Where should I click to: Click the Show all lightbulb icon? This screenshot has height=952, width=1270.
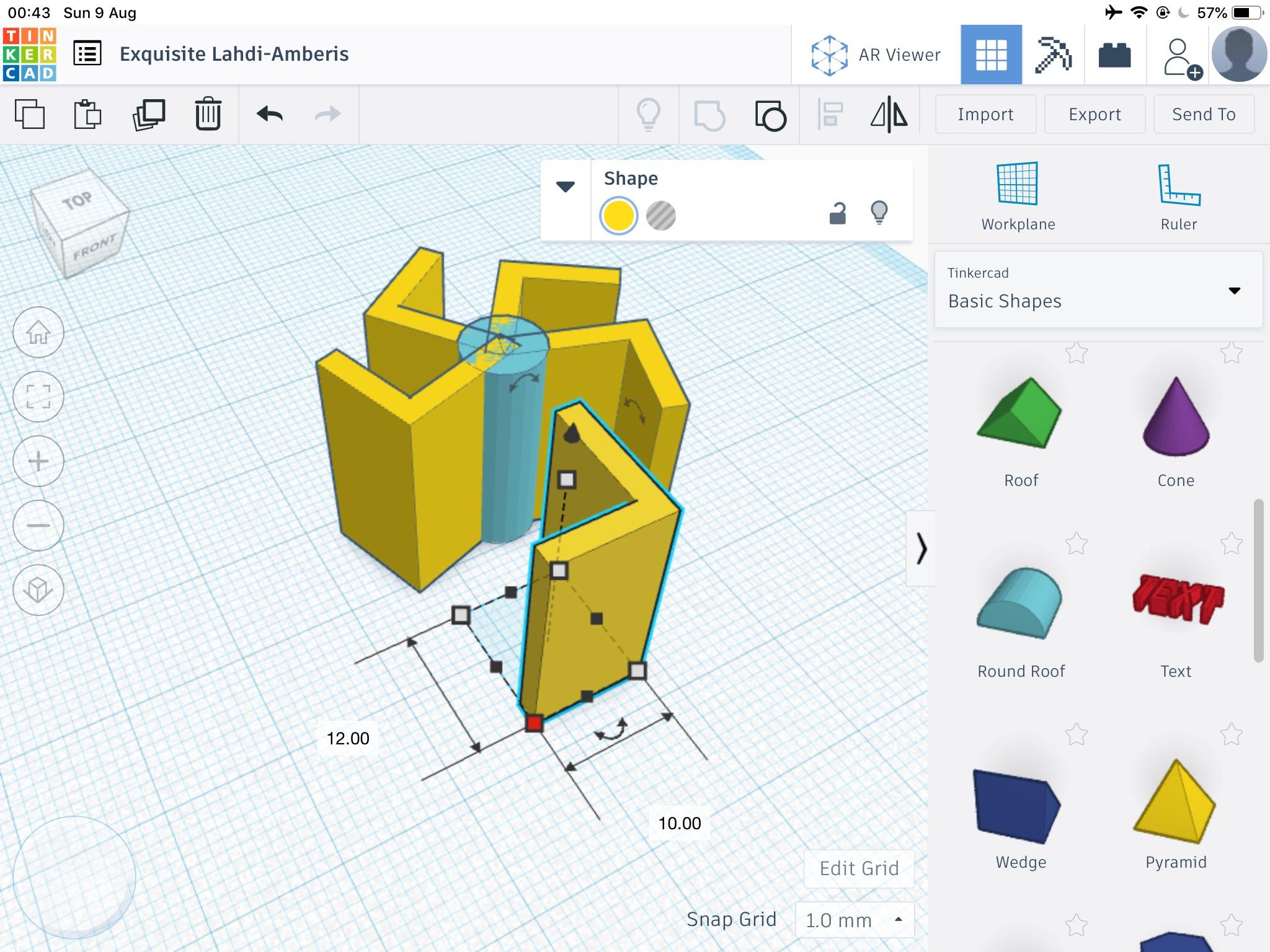pyautogui.click(x=649, y=115)
